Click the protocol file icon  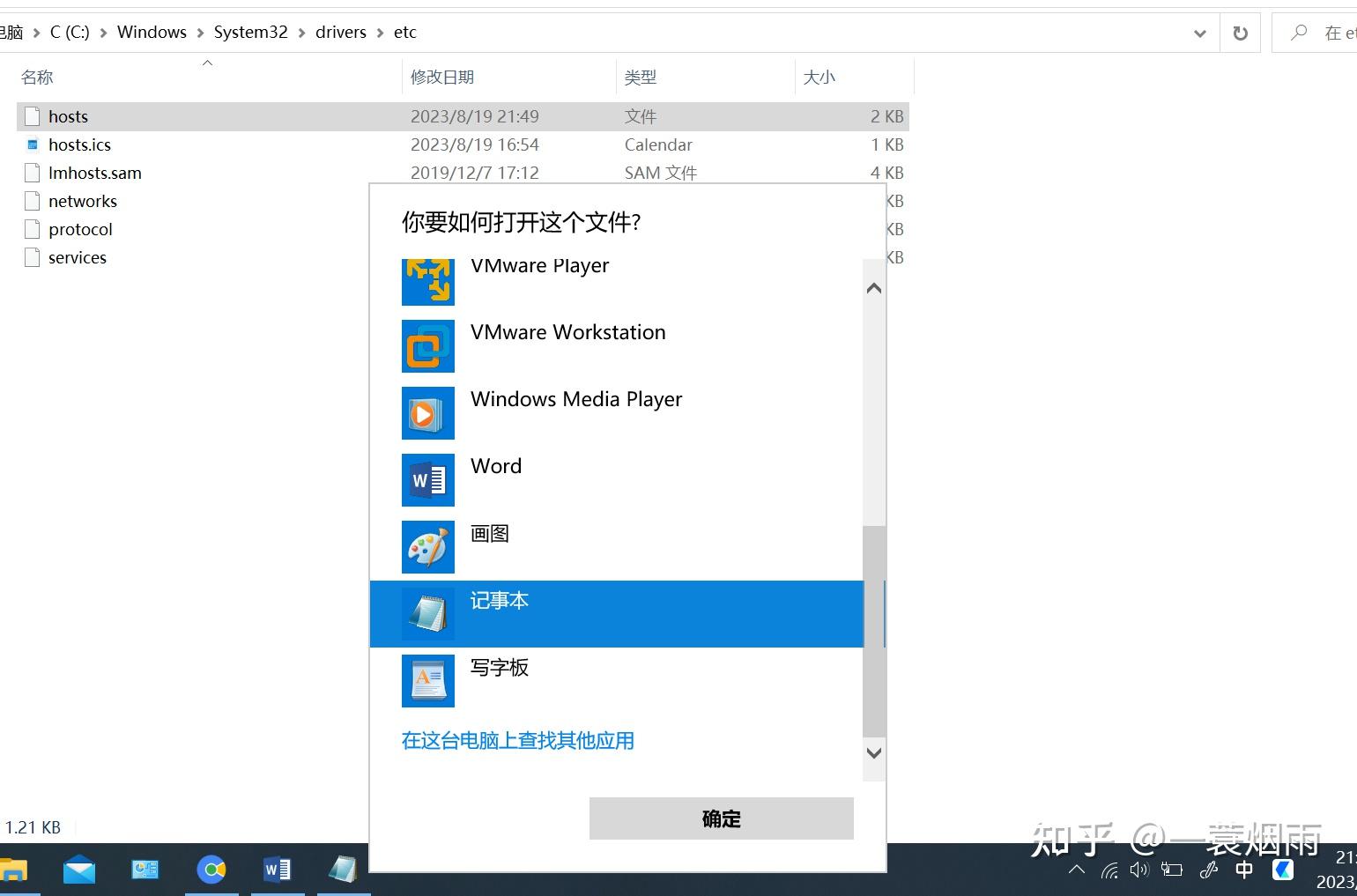tap(33, 229)
